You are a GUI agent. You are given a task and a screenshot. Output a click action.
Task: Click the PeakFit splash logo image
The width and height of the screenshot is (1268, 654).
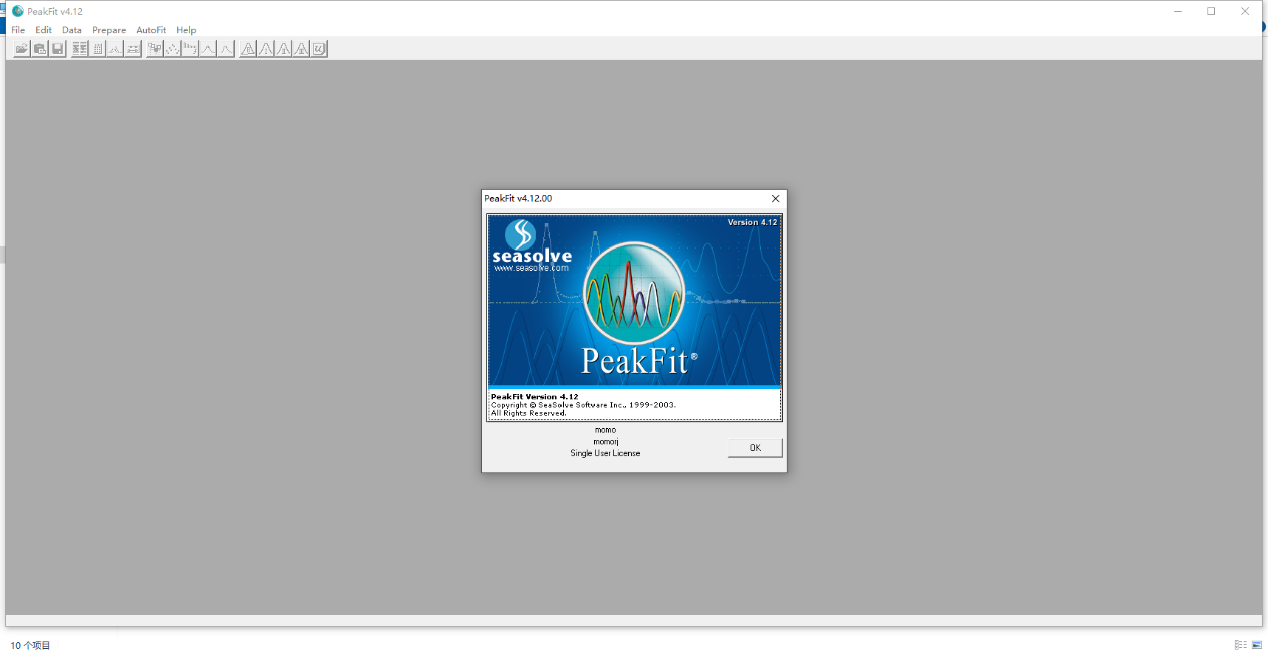click(634, 300)
